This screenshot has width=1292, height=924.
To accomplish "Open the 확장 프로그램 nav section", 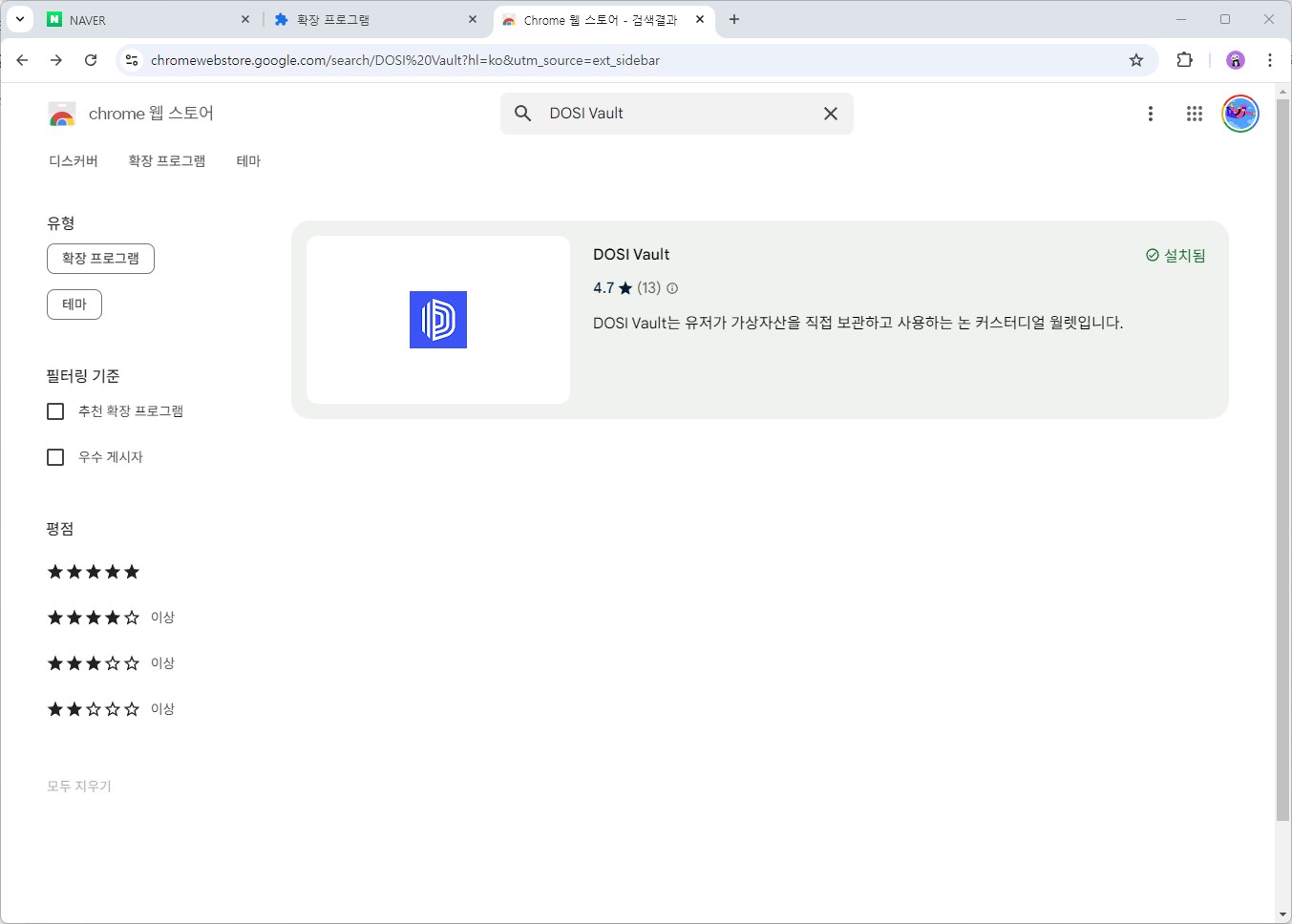I will click(x=167, y=161).
